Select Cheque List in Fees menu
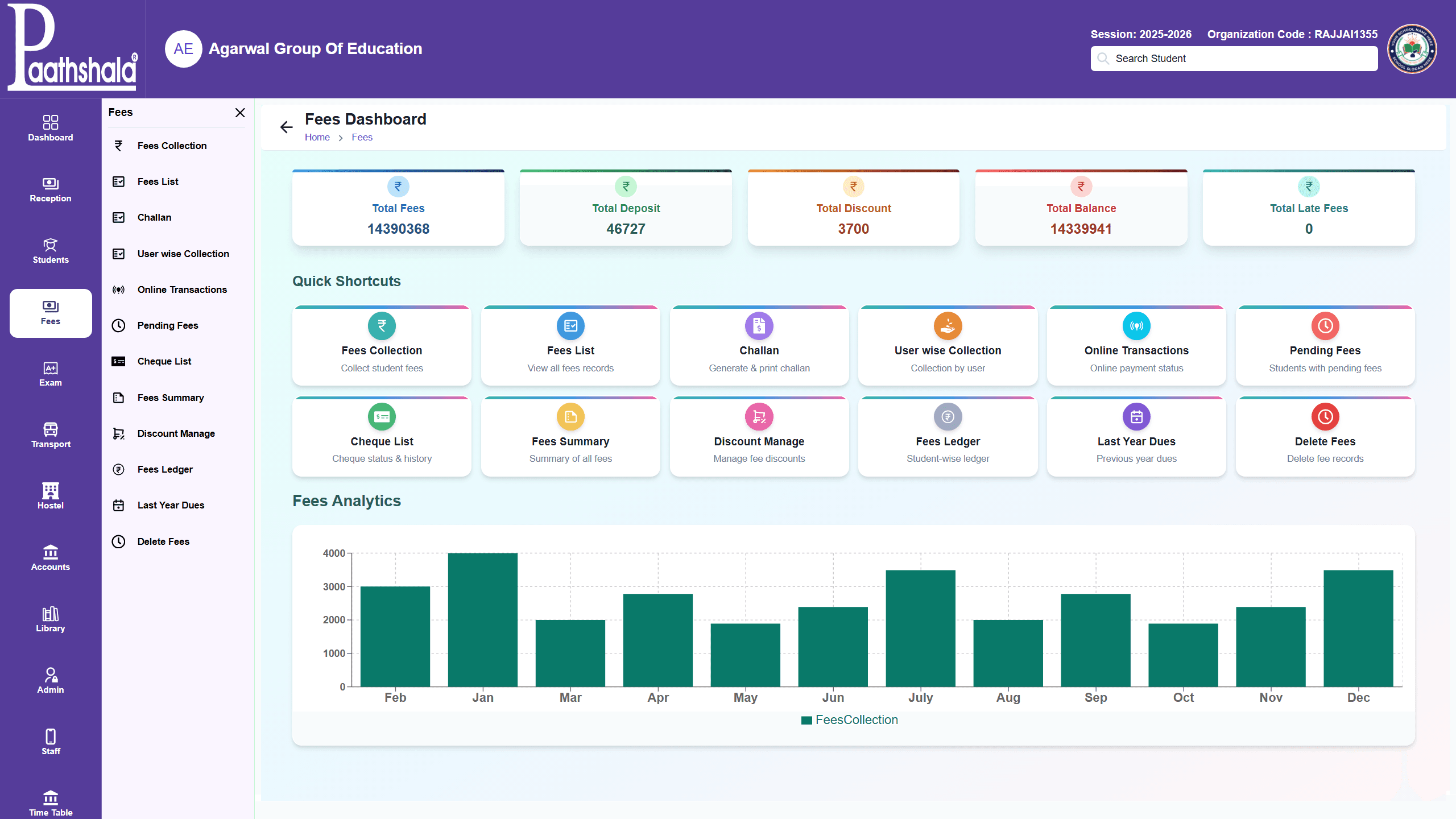Image resolution: width=1456 pixels, height=819 pixels. click(x=164, y=361)
